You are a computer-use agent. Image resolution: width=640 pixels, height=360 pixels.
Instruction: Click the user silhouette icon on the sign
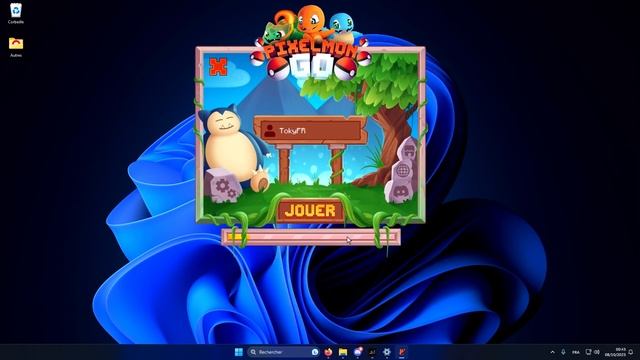click(x=270, y=131)
